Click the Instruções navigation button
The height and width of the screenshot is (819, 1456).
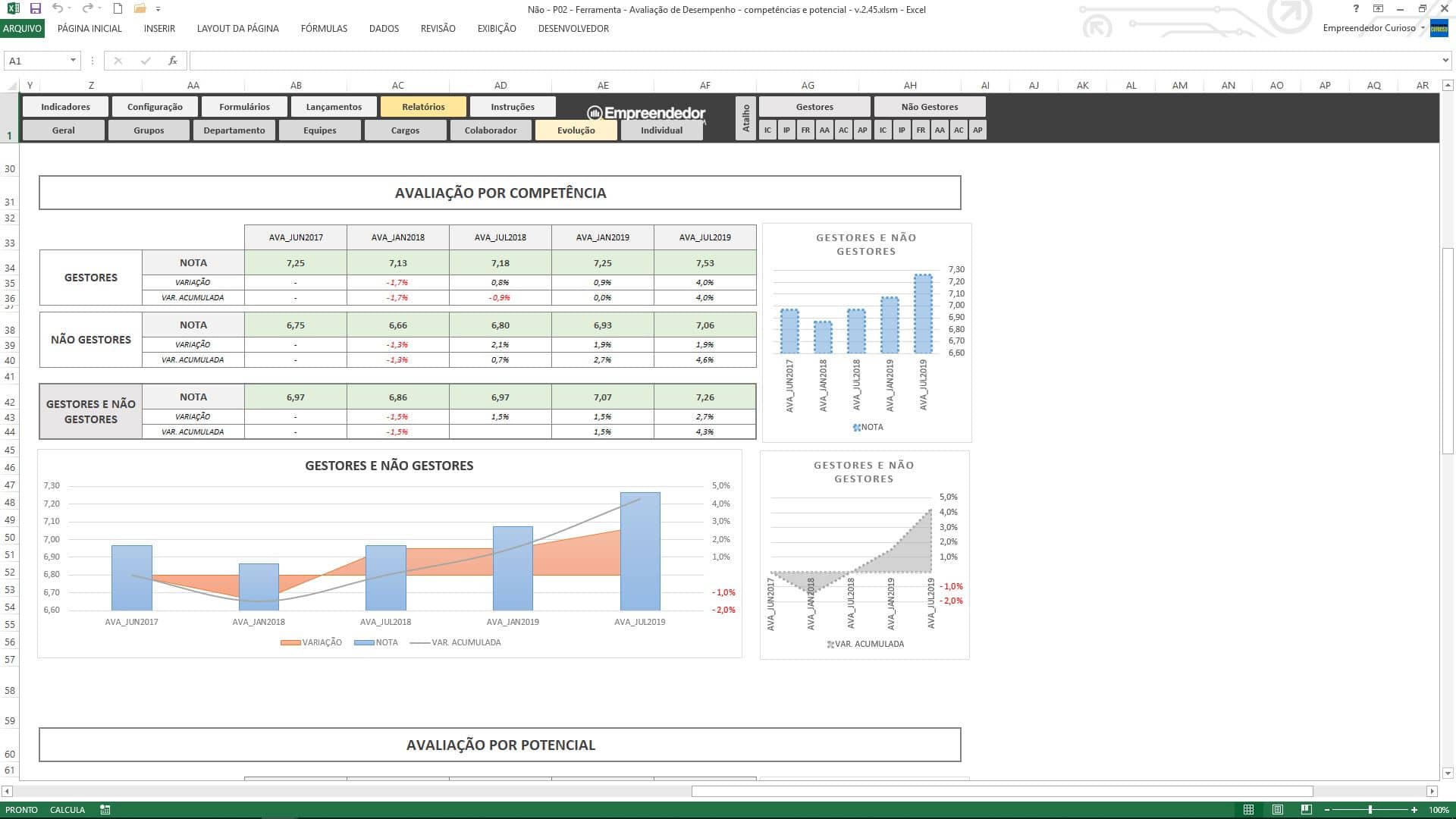point(513,107)
